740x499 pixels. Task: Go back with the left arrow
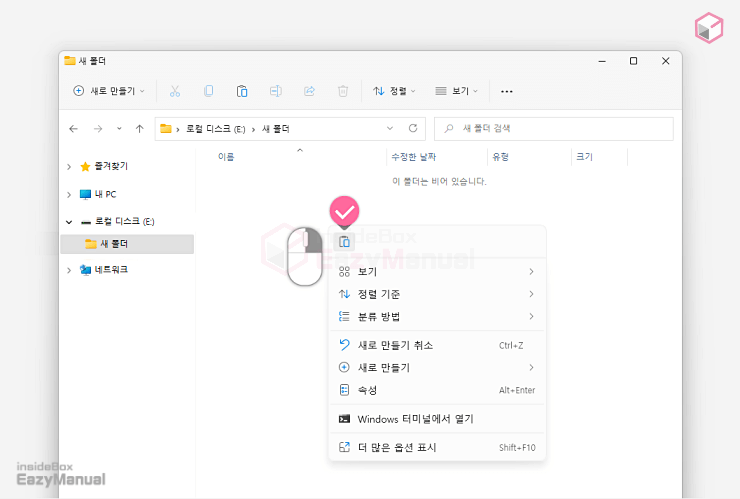pyautogui.click(x=73, y=128)
